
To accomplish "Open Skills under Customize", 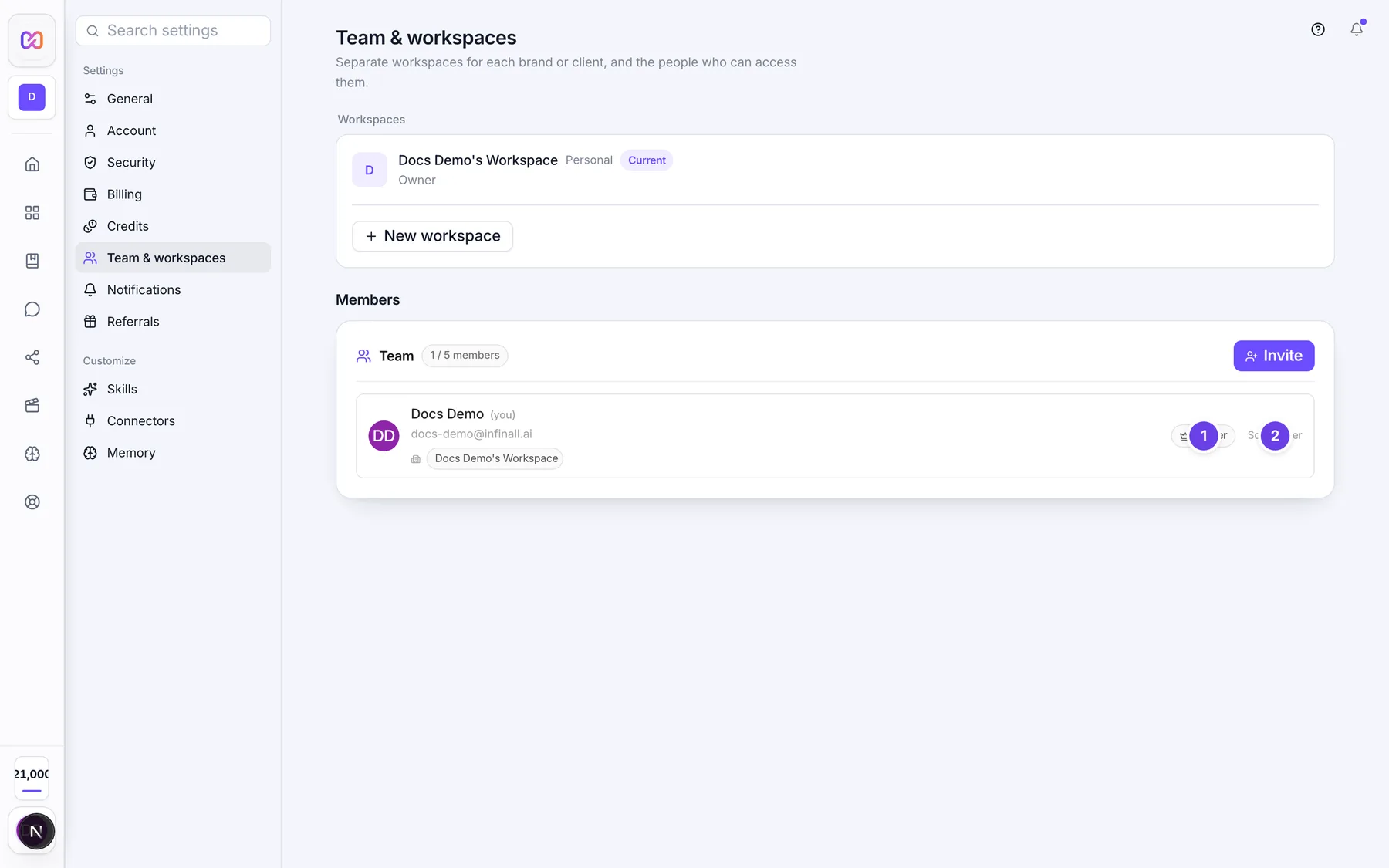I will [x=173, y=389].
